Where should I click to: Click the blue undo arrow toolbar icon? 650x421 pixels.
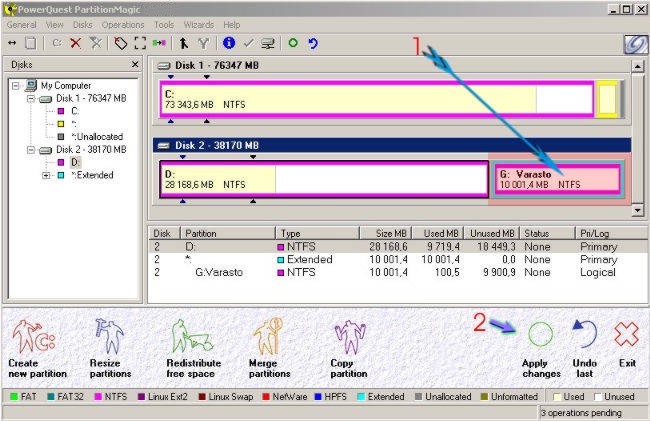(x=313, y=43)
